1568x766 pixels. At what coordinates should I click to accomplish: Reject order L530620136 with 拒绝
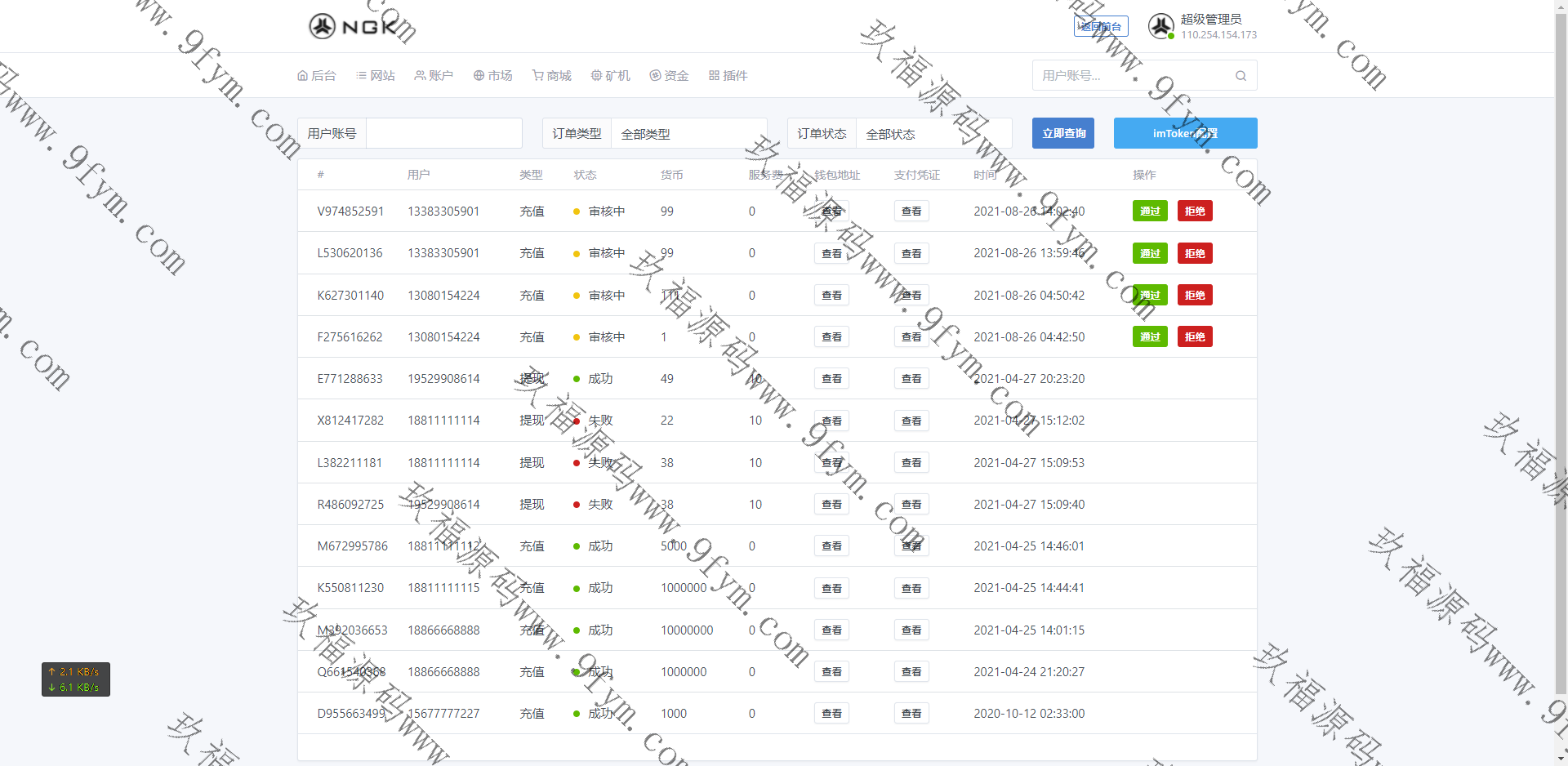[x=1195, y=253]
